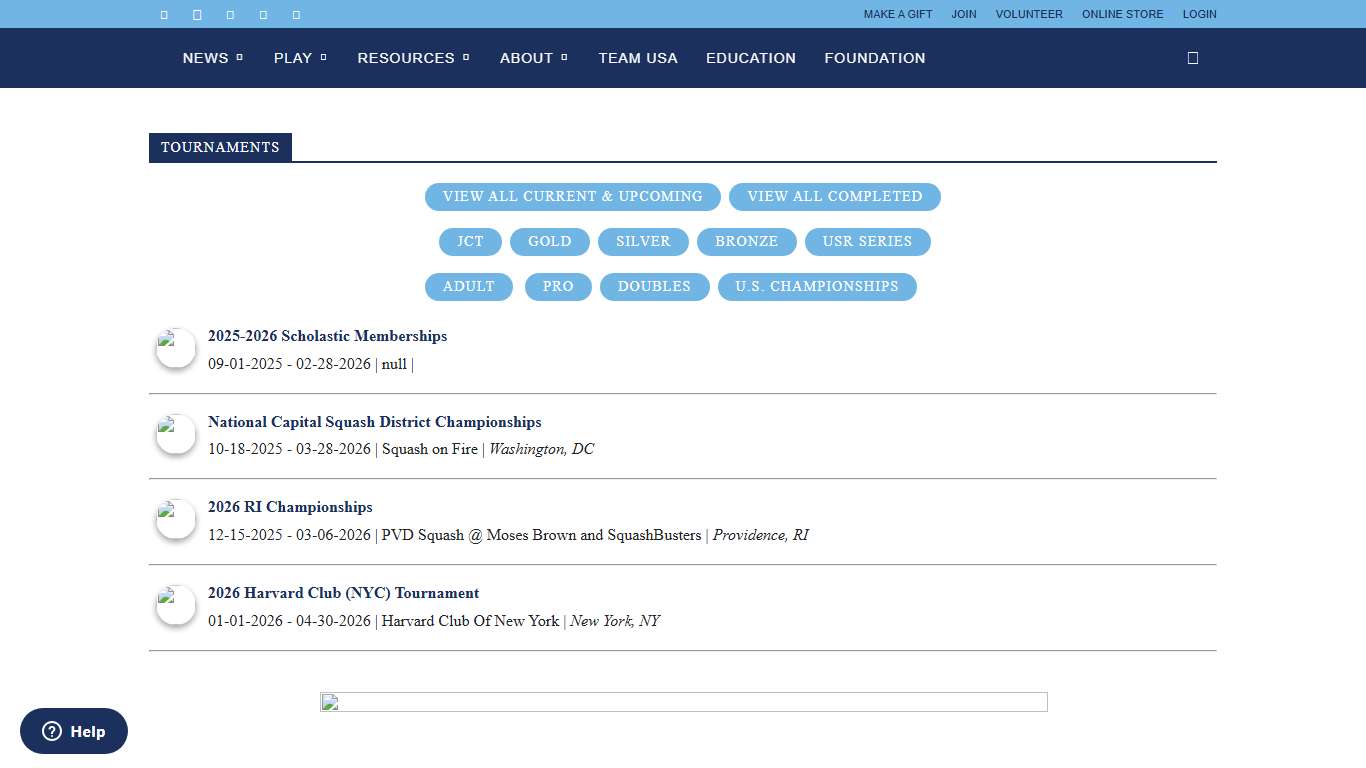Viewport: 1366px width, 768px height.
Task: Open 2026 RI Championships tournament page
Action: click(x=290, y=507)
